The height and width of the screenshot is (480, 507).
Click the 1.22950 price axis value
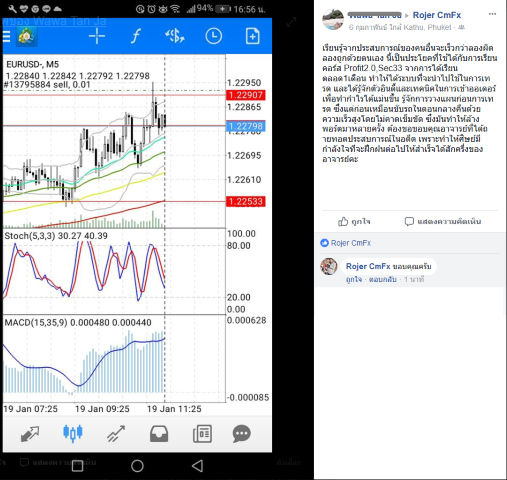(244, 83)
